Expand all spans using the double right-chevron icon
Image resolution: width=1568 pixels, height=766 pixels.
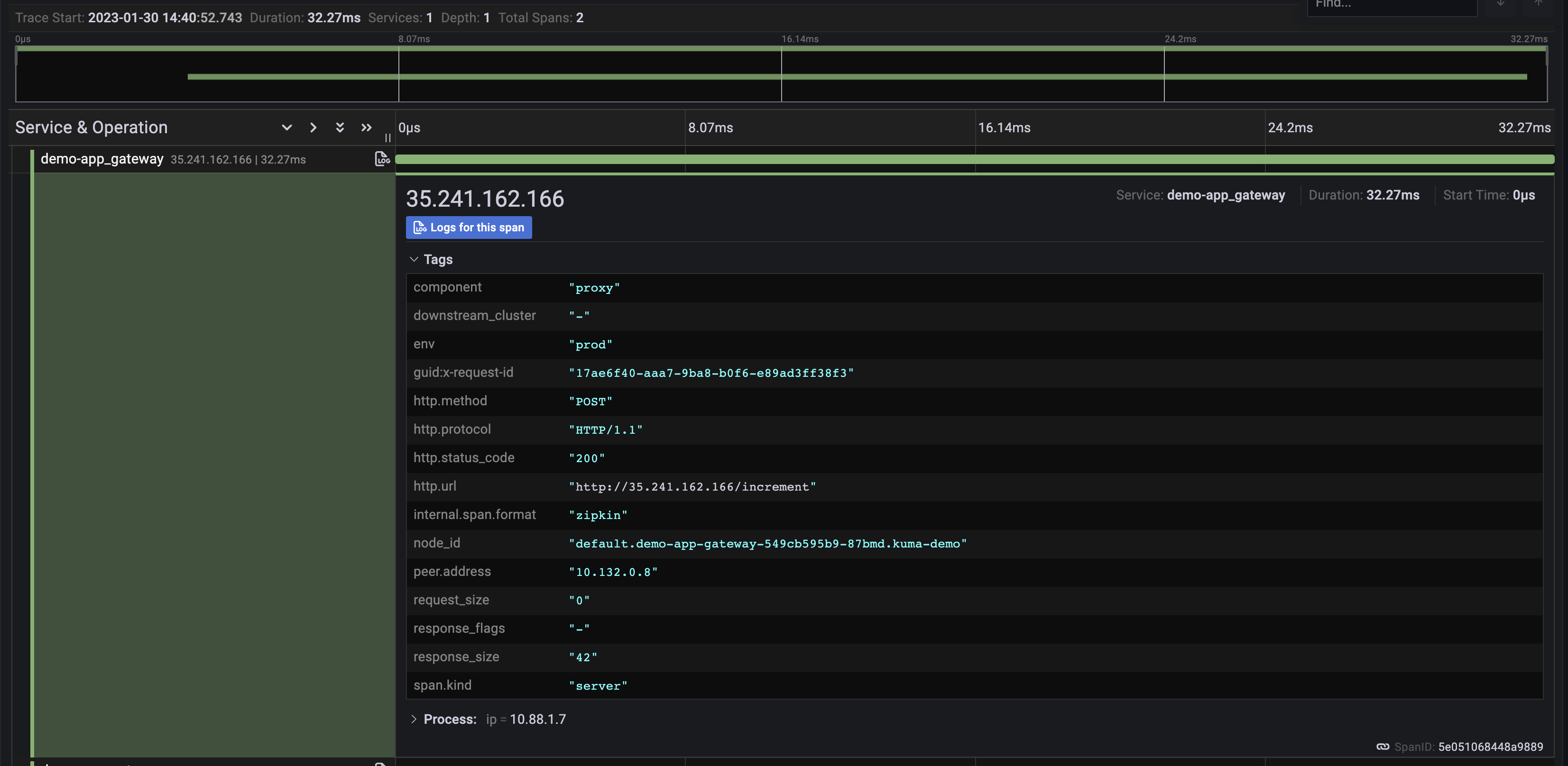(366, 128)
